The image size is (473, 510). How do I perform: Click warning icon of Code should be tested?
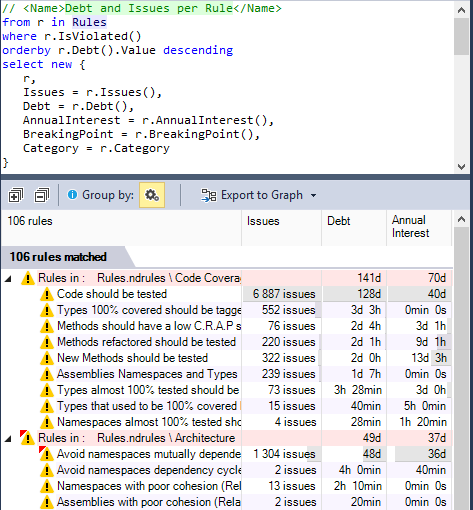pyautogui.click(x=47, y=294)
